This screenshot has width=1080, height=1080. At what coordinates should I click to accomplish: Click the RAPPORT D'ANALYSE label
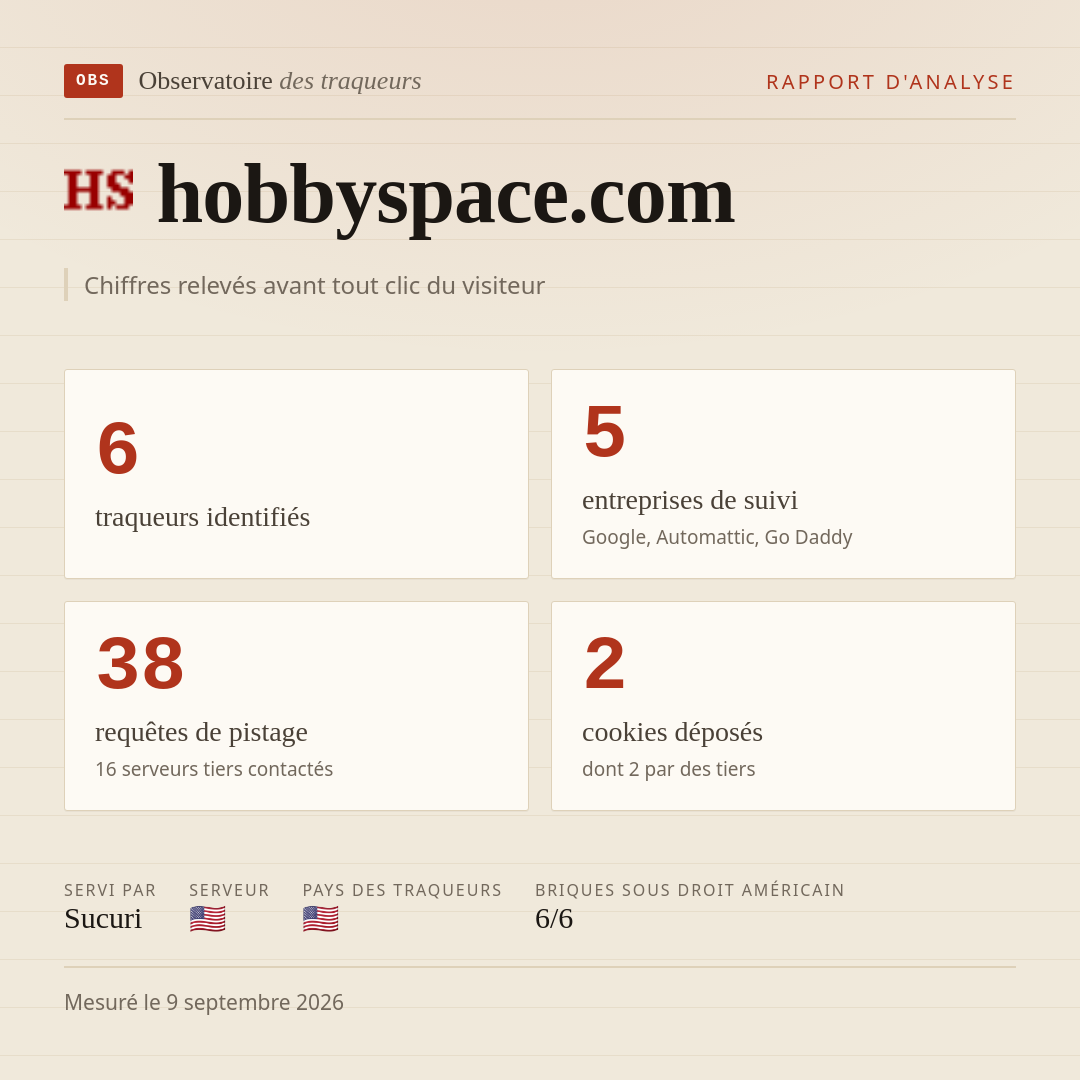pyautogui.click(x=891, y=82)
